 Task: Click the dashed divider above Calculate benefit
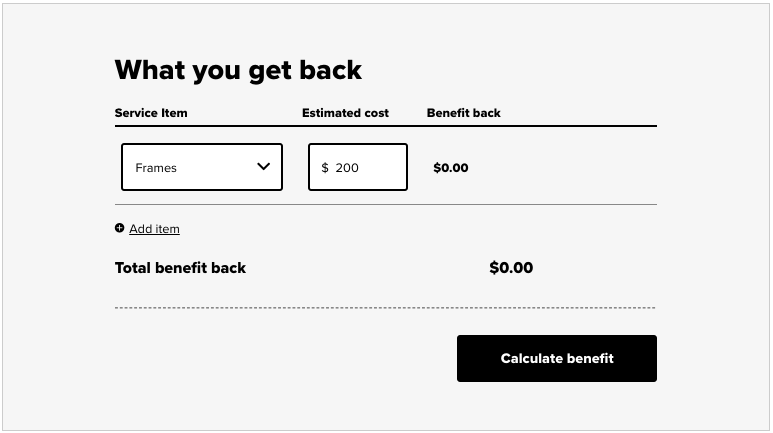point(386,308)
